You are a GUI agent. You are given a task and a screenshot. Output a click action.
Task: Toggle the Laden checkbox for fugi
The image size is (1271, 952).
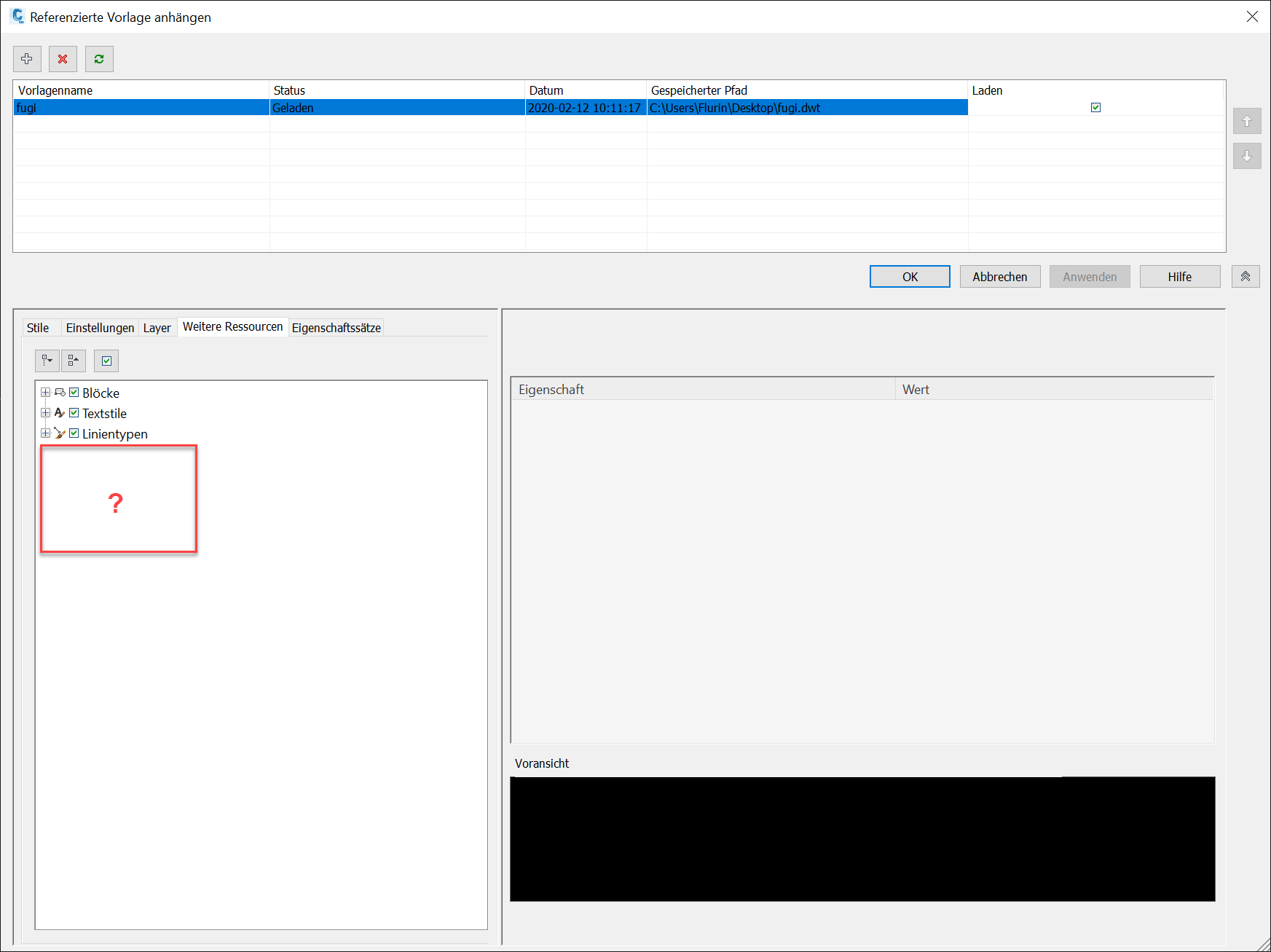[x=1095, y=107]
